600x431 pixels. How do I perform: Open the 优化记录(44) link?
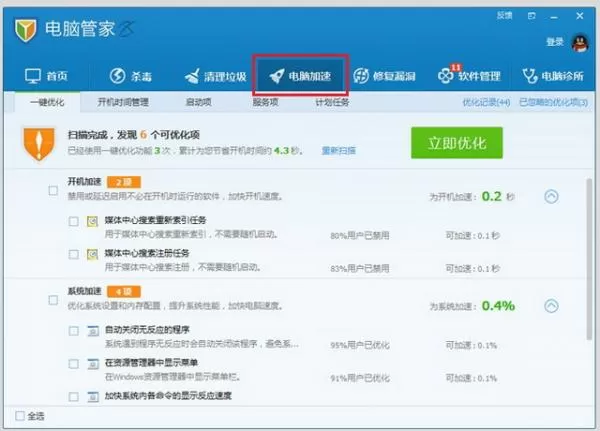[486, 102]
